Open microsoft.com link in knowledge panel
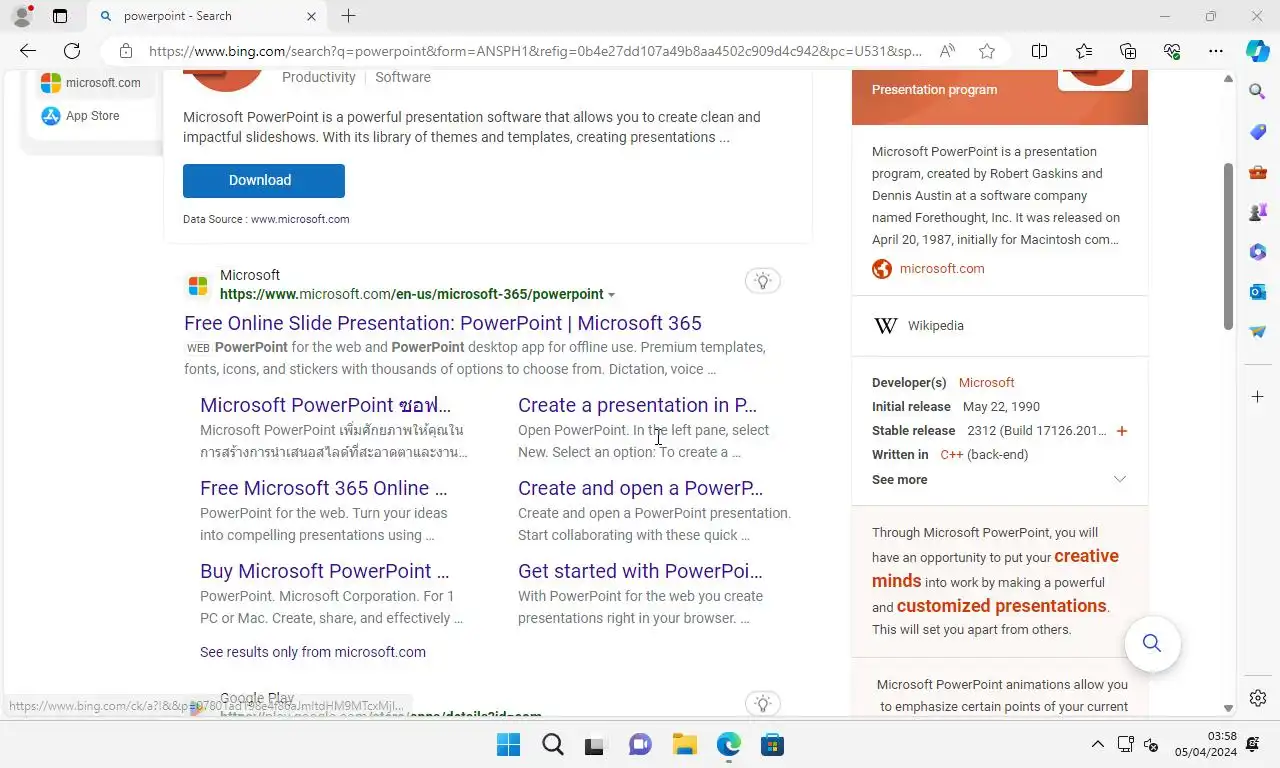The image size is (1280, 768). 942,269
